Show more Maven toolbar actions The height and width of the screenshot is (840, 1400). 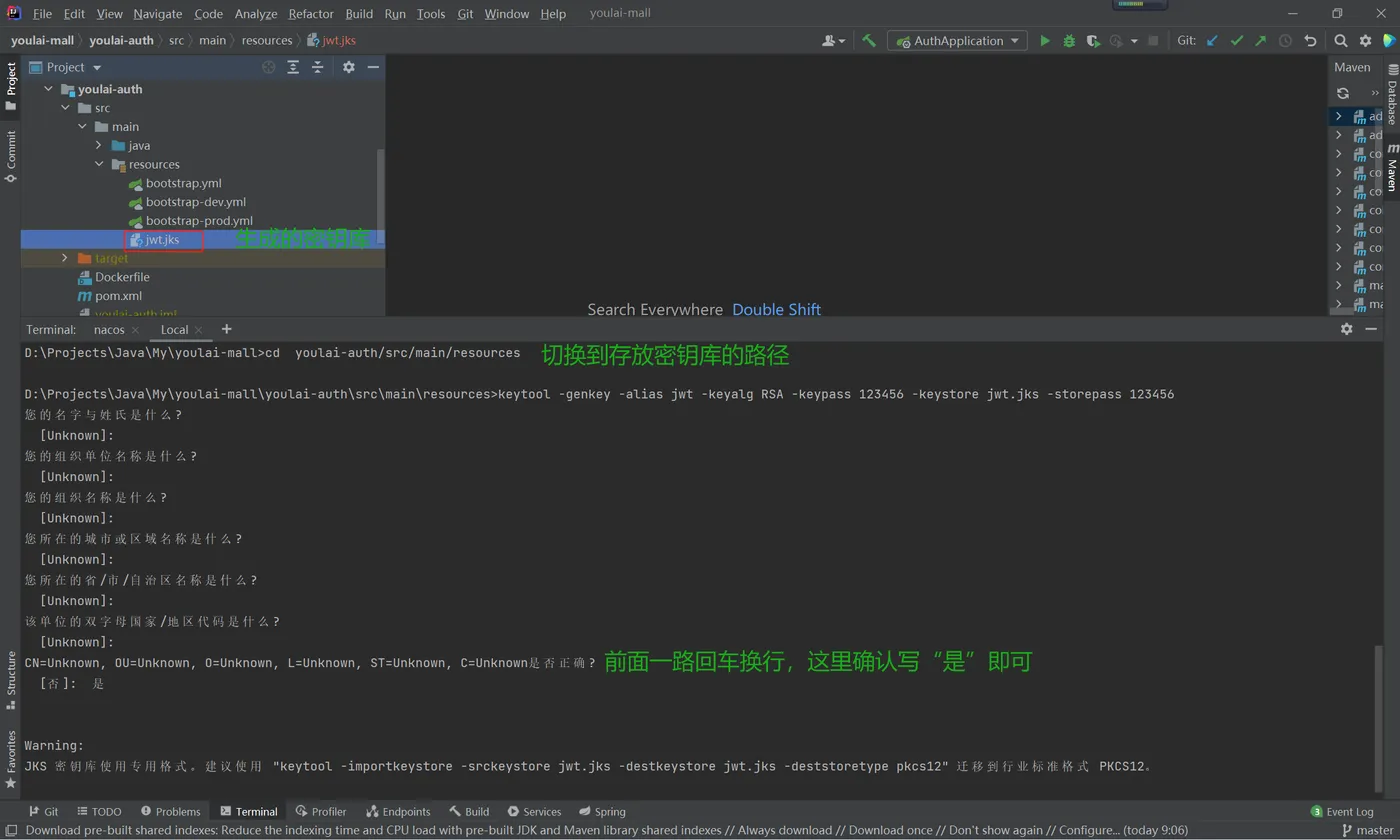pos(1374,93)
